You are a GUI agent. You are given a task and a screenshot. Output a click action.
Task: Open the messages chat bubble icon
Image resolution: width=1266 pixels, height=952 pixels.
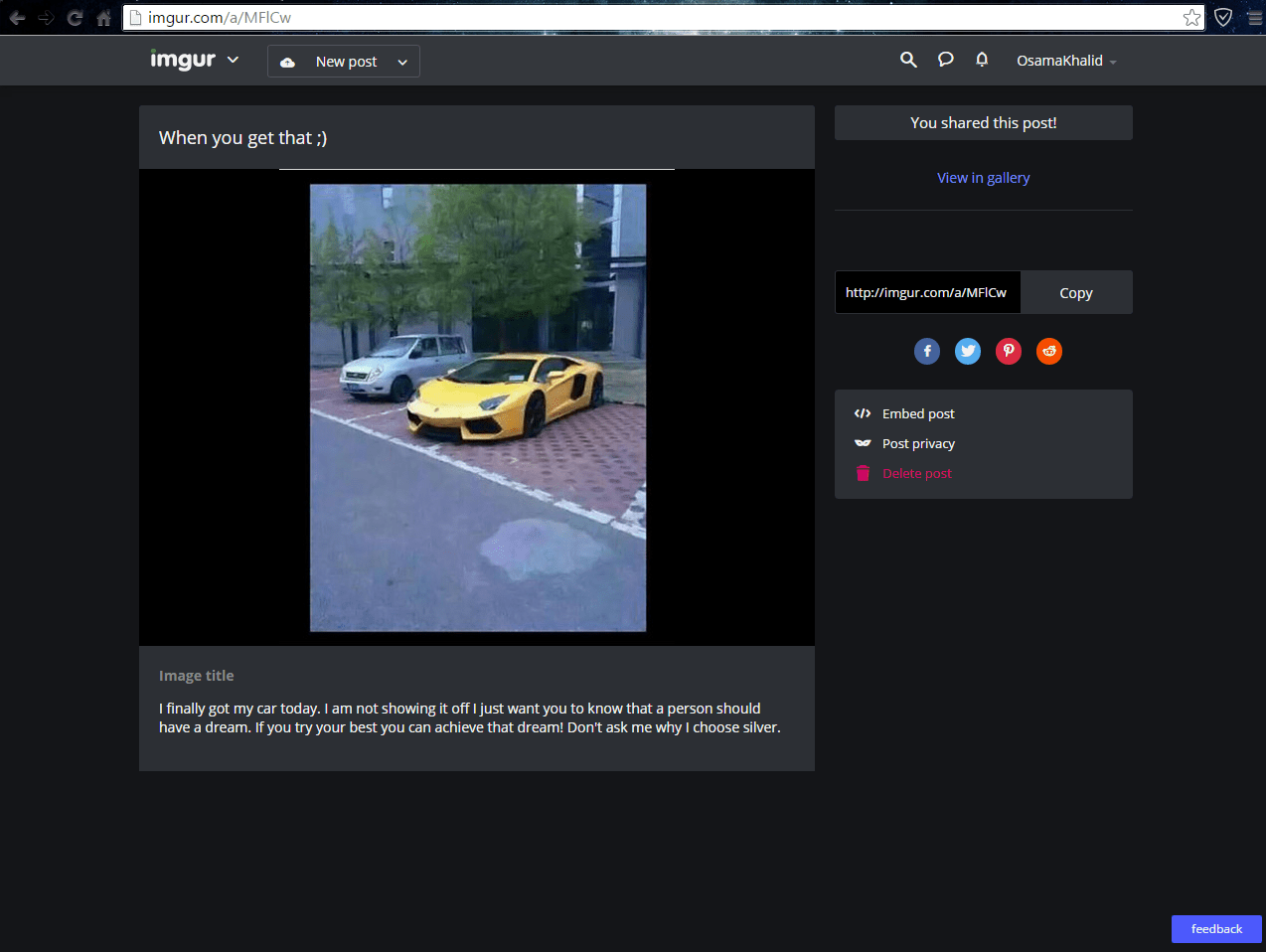click(x=945, y=60)
